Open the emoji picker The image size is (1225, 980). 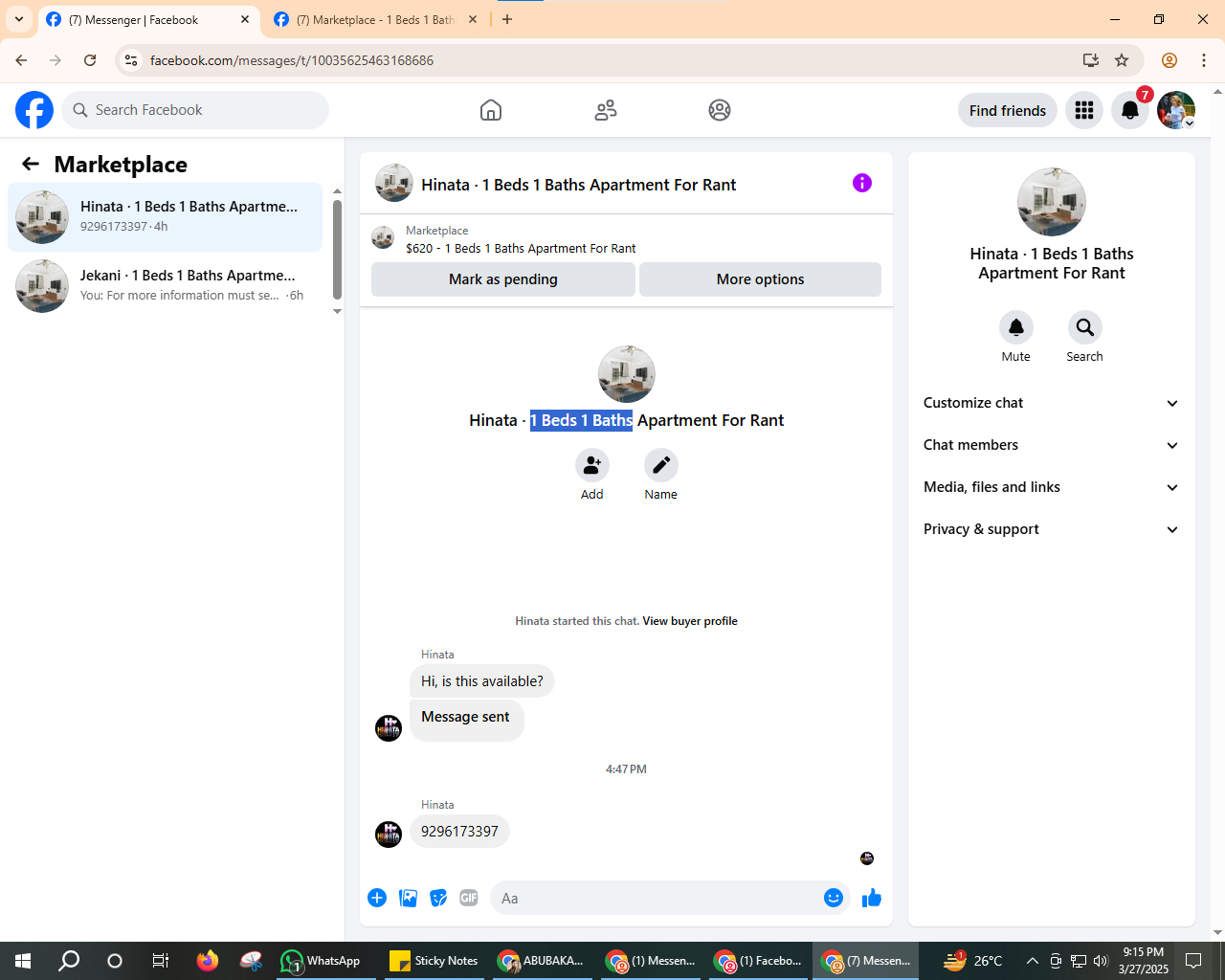click(834, 898)
